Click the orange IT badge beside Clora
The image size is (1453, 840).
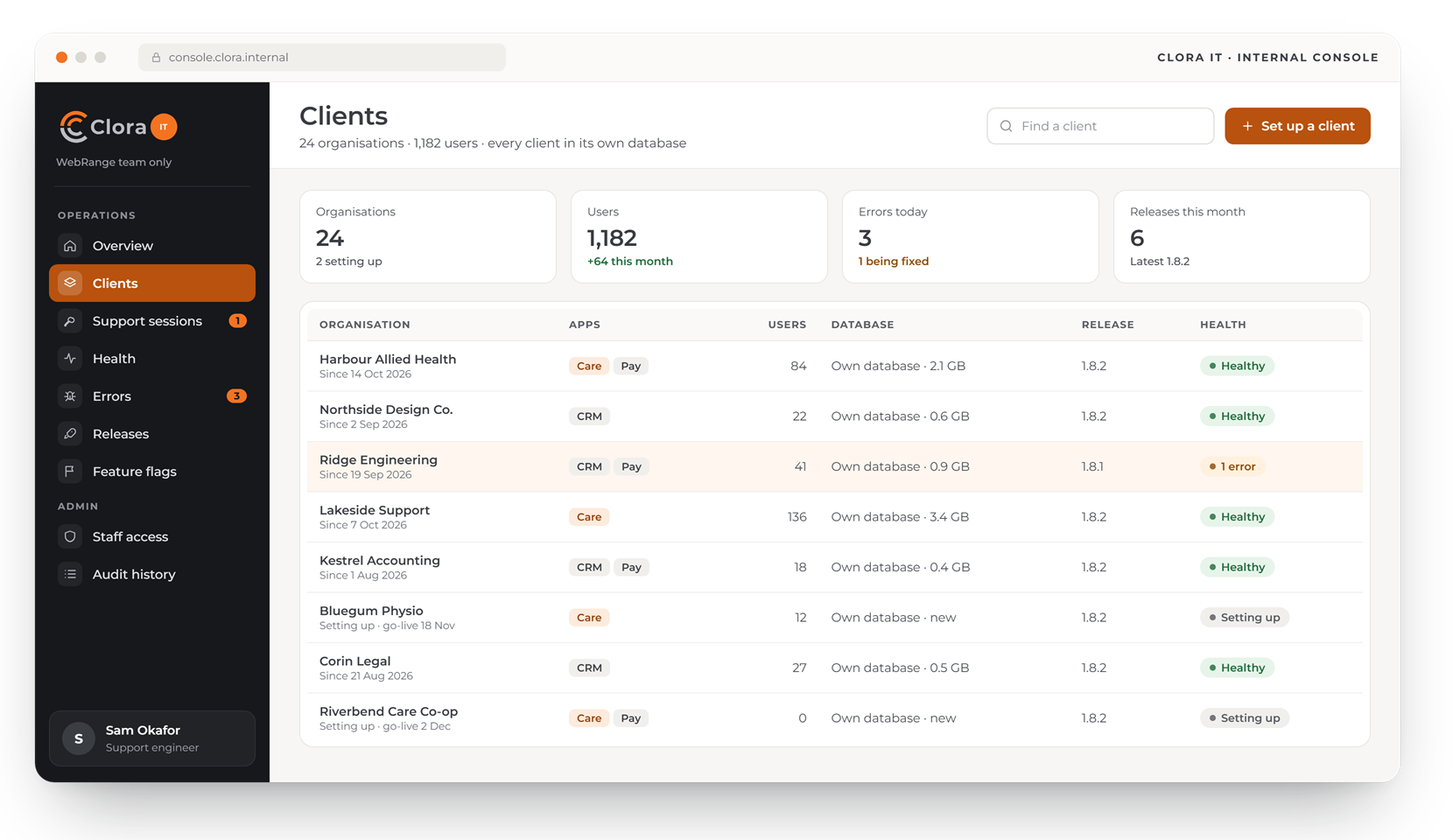point(164,127)
